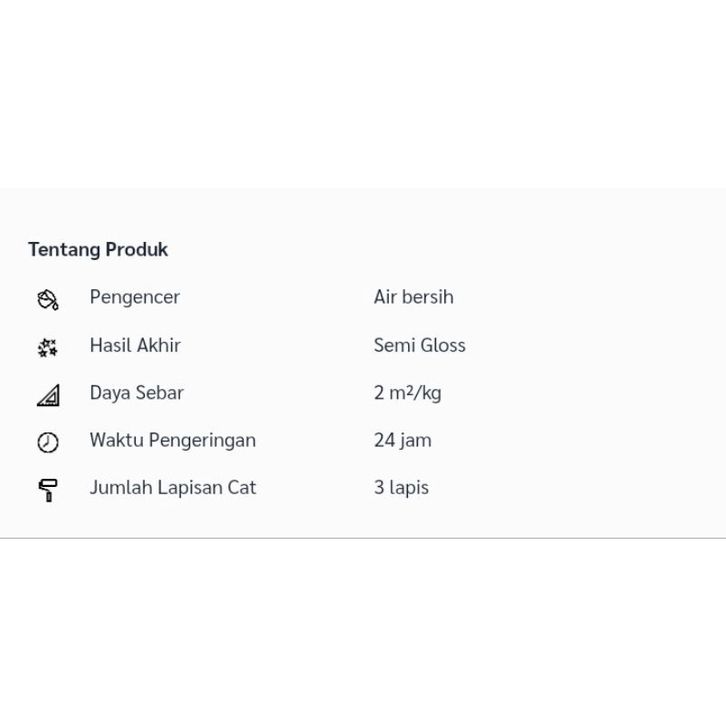Click the triangle ruler Daya Sebar icon
Viewport: 726px width, 726px height.
pyautogui.click(x=48, y=395)
